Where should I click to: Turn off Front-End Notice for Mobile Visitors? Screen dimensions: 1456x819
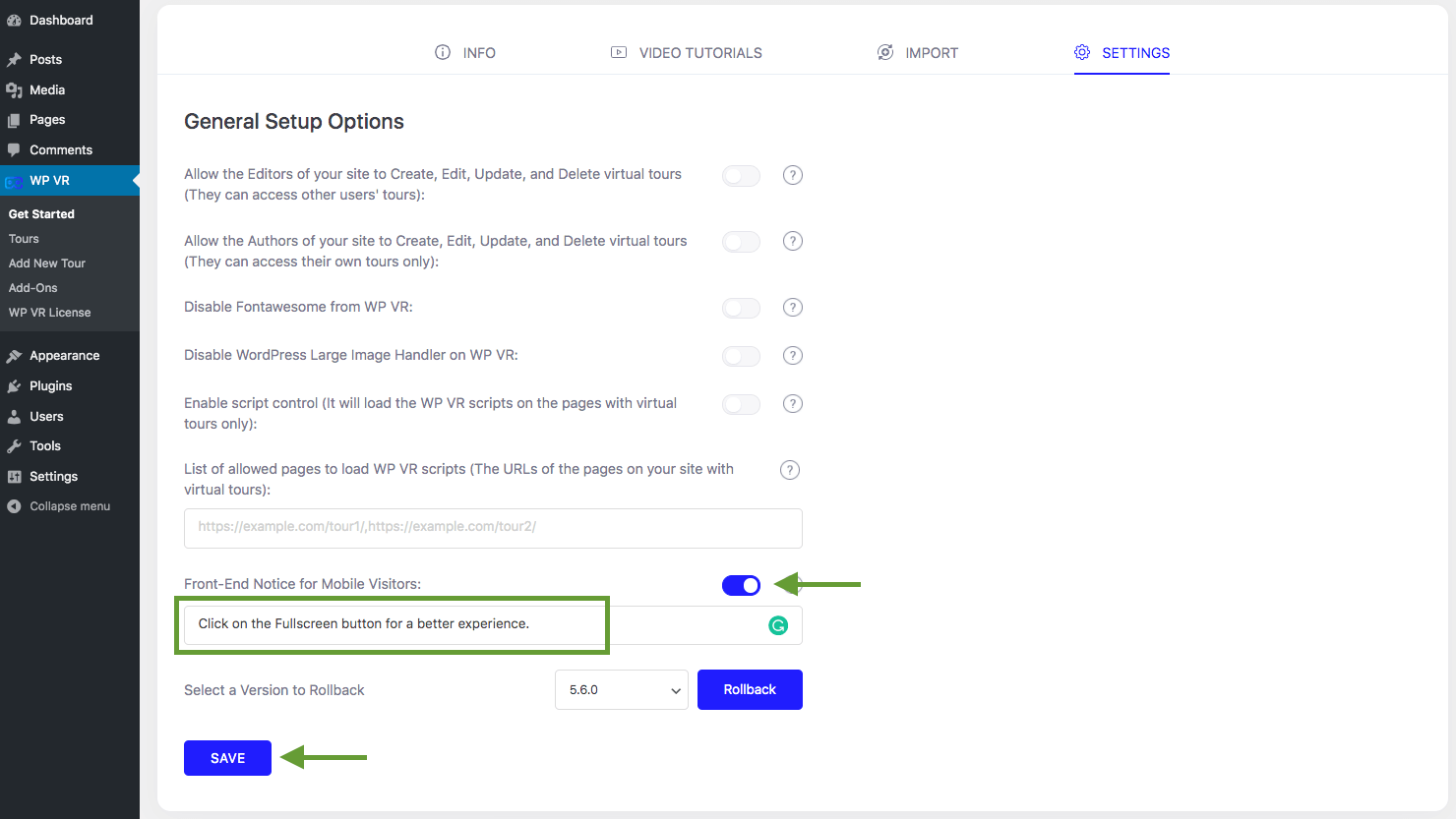(741, 586)
